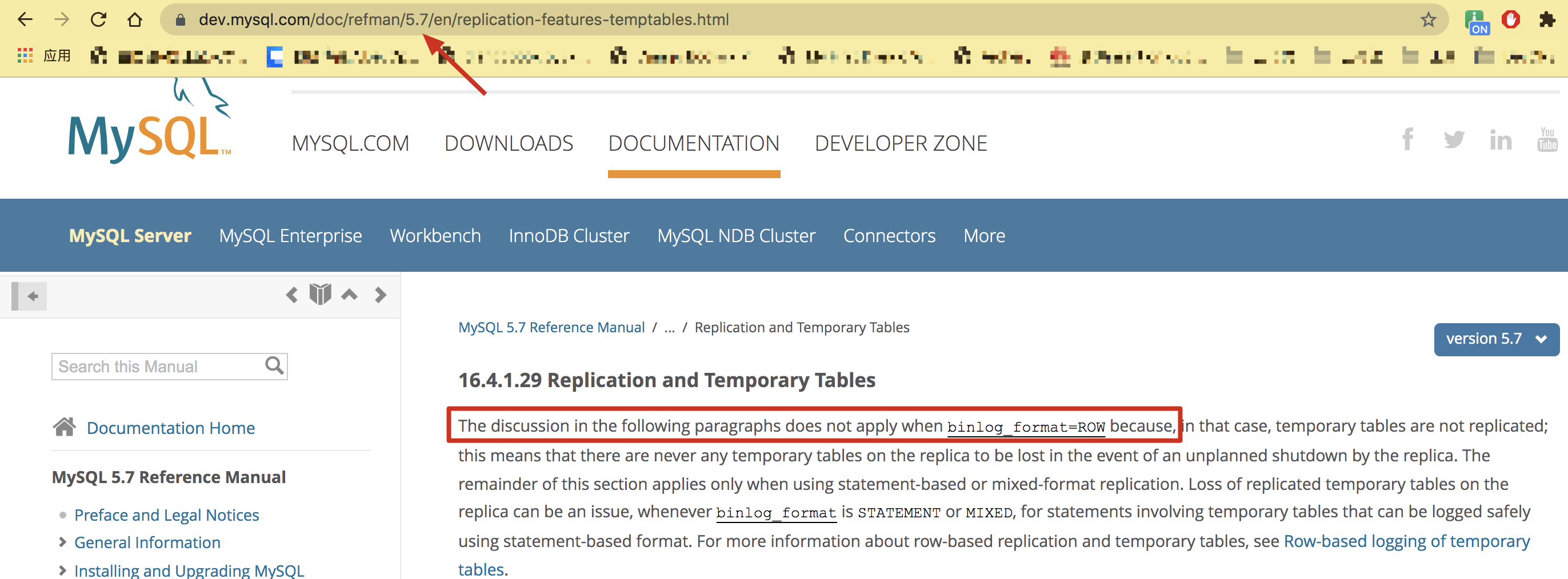Open the More tab in blue bar
Screen dimensions: 1568x579
984,236
